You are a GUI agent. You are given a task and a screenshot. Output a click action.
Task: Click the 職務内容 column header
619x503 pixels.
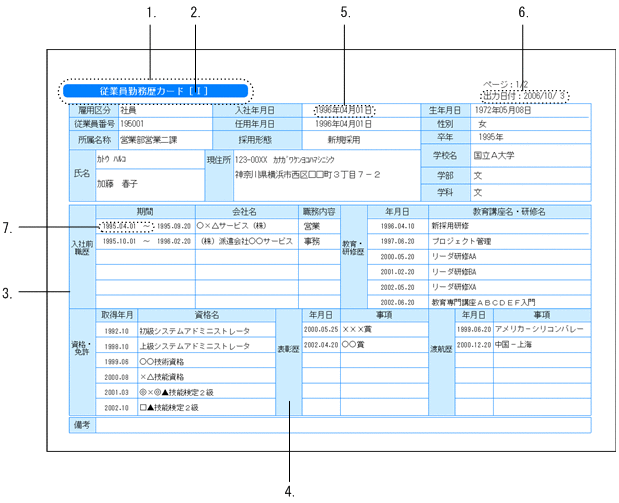[319, 212]
